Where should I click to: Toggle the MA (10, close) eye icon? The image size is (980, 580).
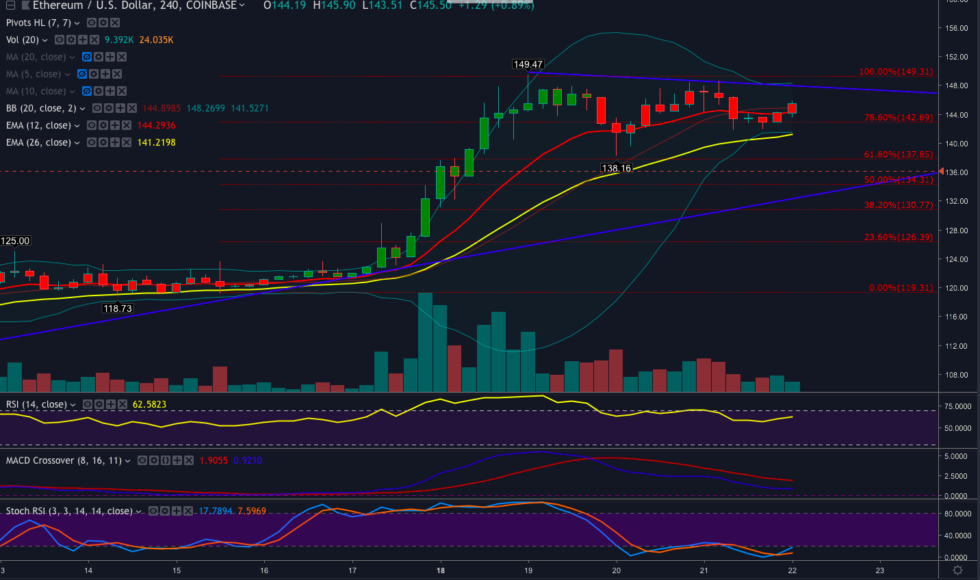pyautogui.click(x=86, y=91)
